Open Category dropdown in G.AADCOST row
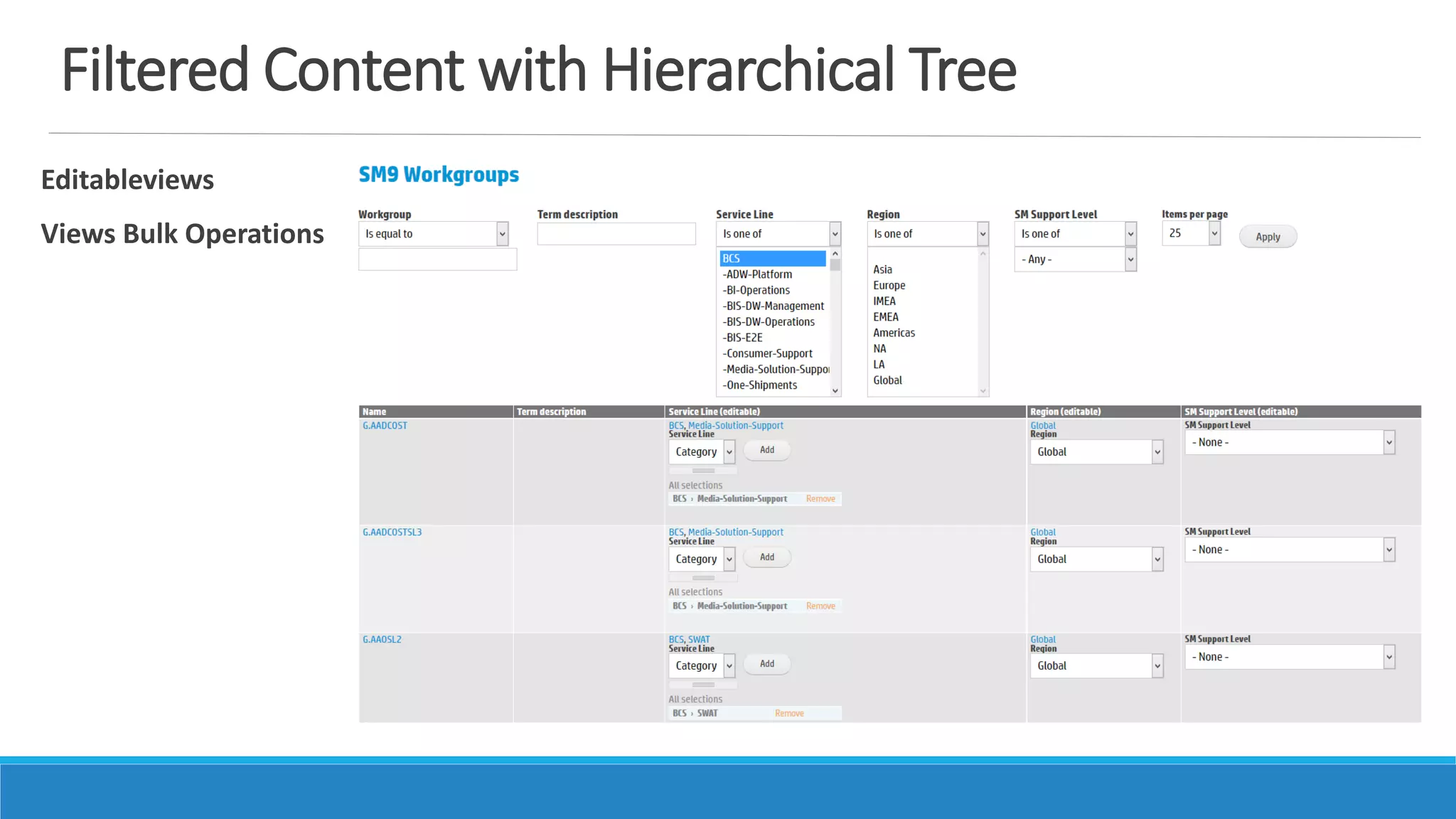The image size is (1456, 819). coord(702,451)
